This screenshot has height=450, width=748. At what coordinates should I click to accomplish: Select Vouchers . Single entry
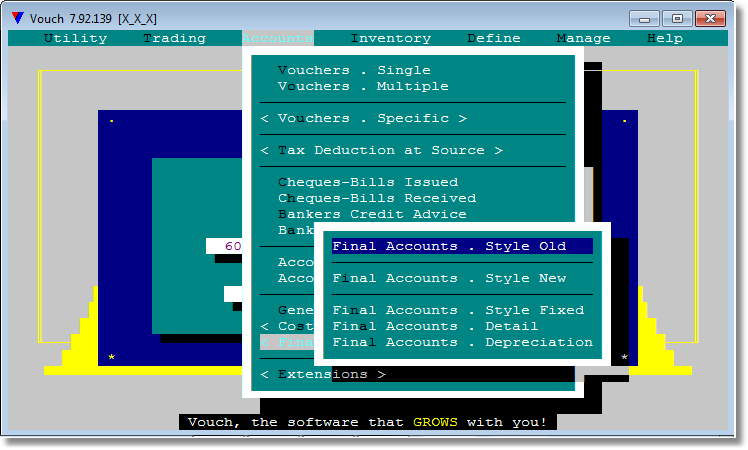tap(354, 70)
